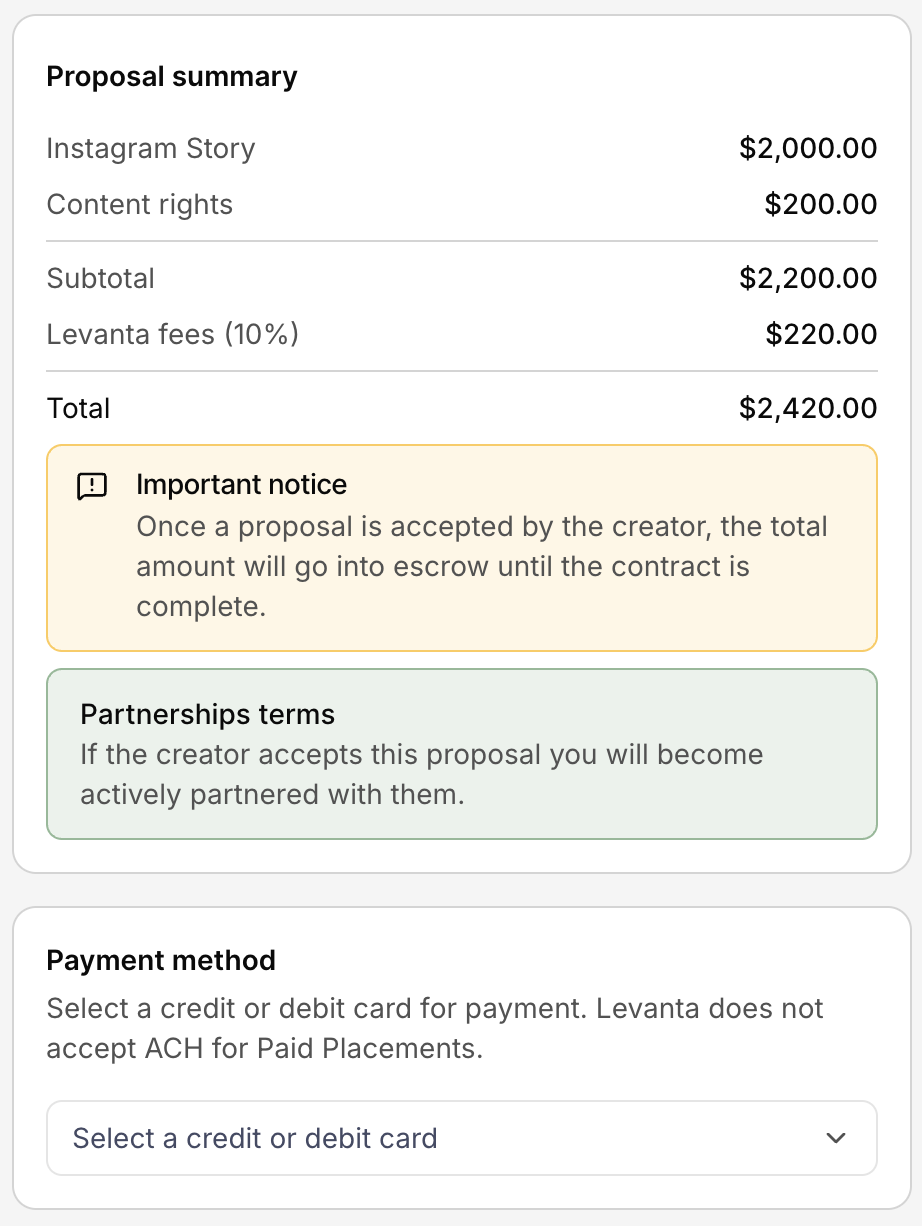
Task: Click the Total label
Action: 79,408
